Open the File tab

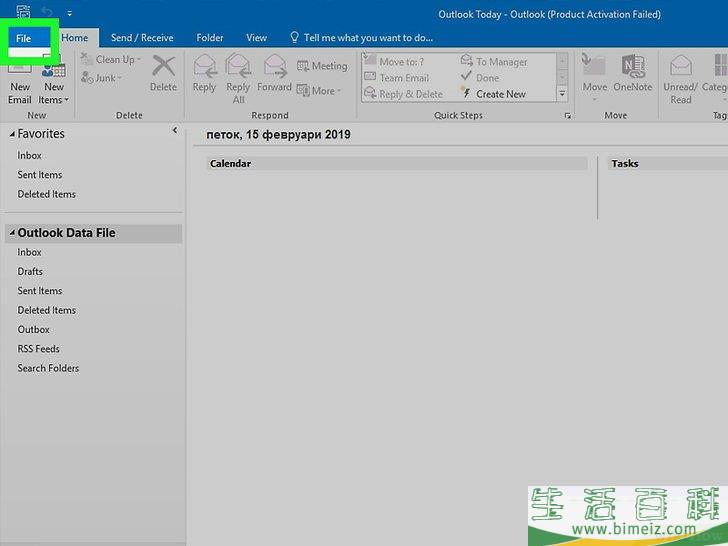tap(24, 38)
